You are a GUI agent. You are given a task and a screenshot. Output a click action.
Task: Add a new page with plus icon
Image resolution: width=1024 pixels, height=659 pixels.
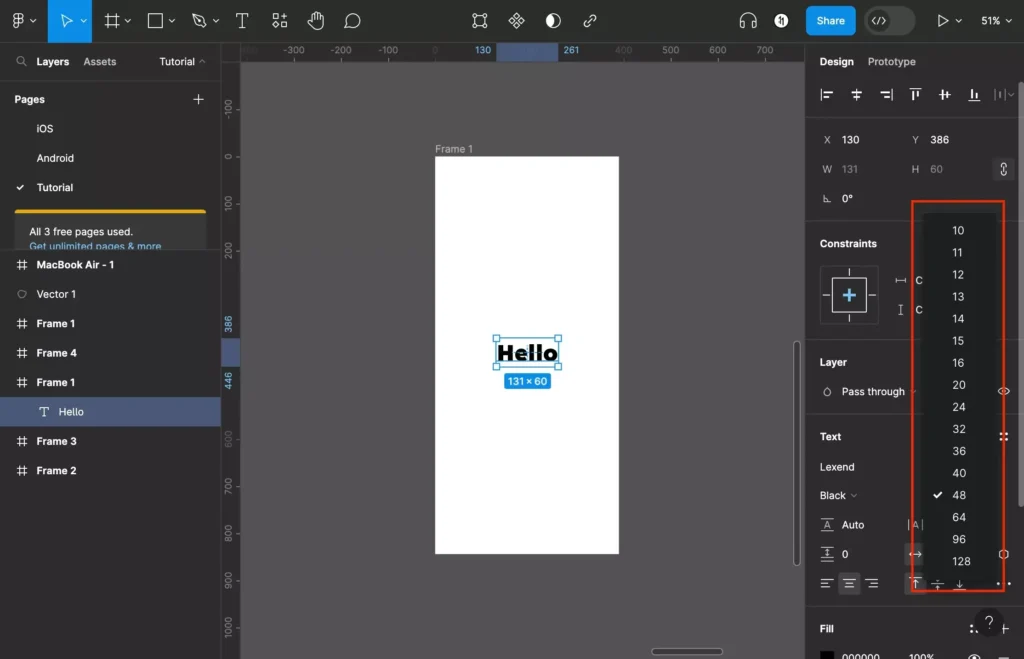click(x=198, y=99)
